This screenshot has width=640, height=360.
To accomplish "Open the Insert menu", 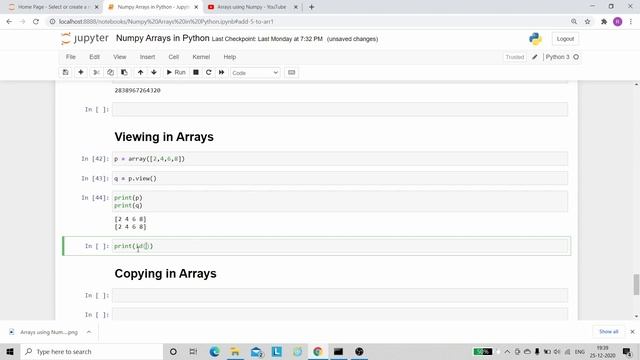I will pos(147,57).
